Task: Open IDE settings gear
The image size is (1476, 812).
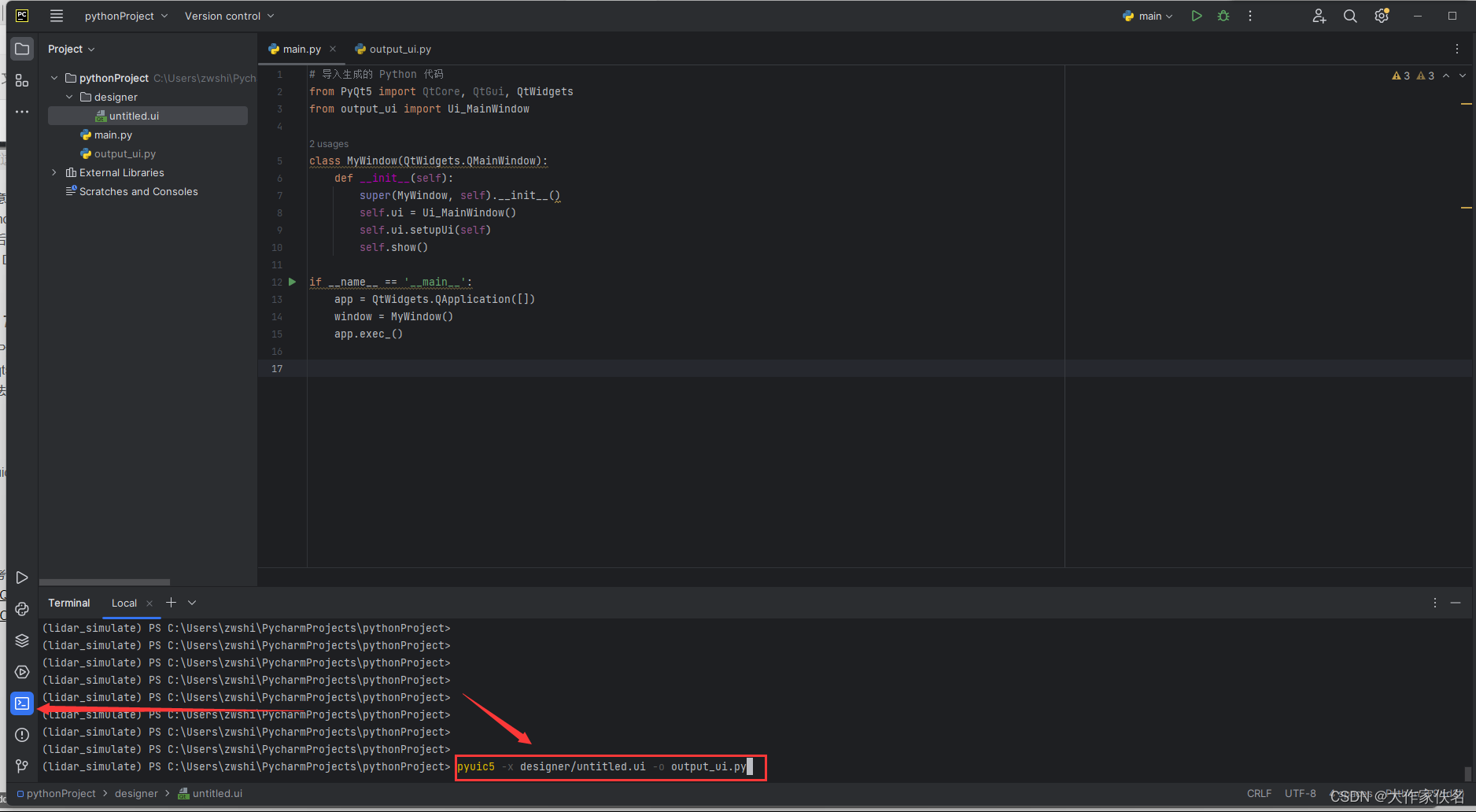Action: pos(1382,16)
